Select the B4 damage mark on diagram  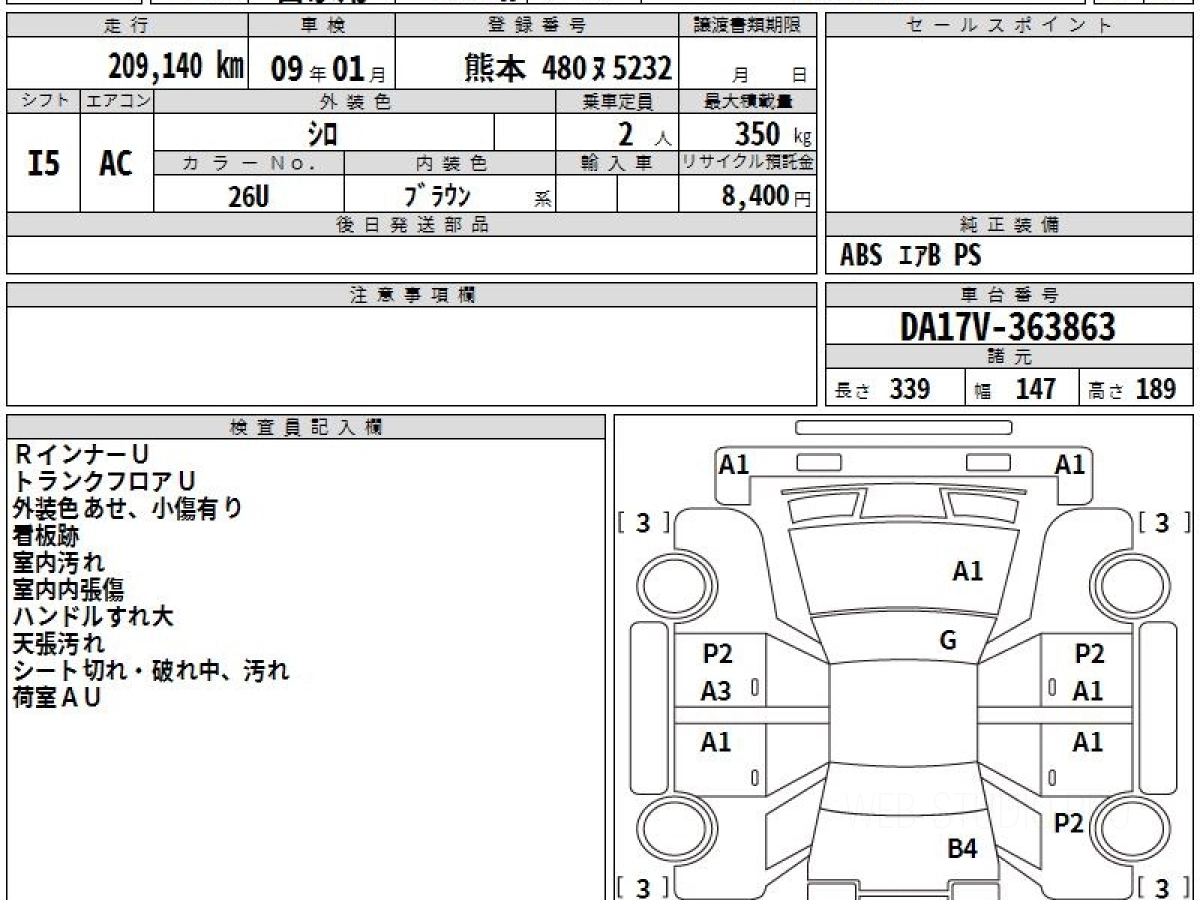962,850
